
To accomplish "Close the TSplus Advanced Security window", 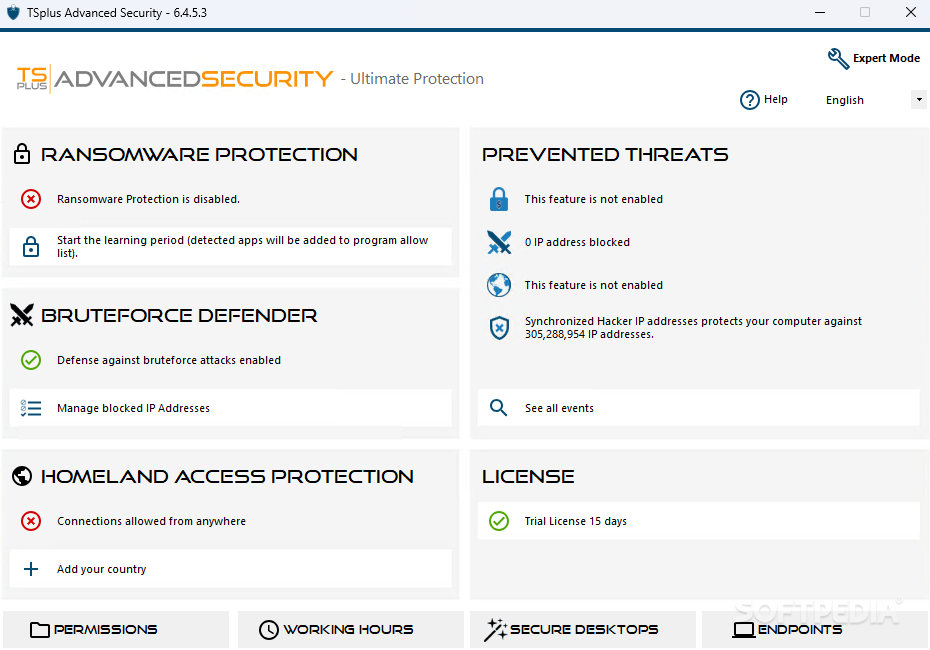I will coord(910,12).
